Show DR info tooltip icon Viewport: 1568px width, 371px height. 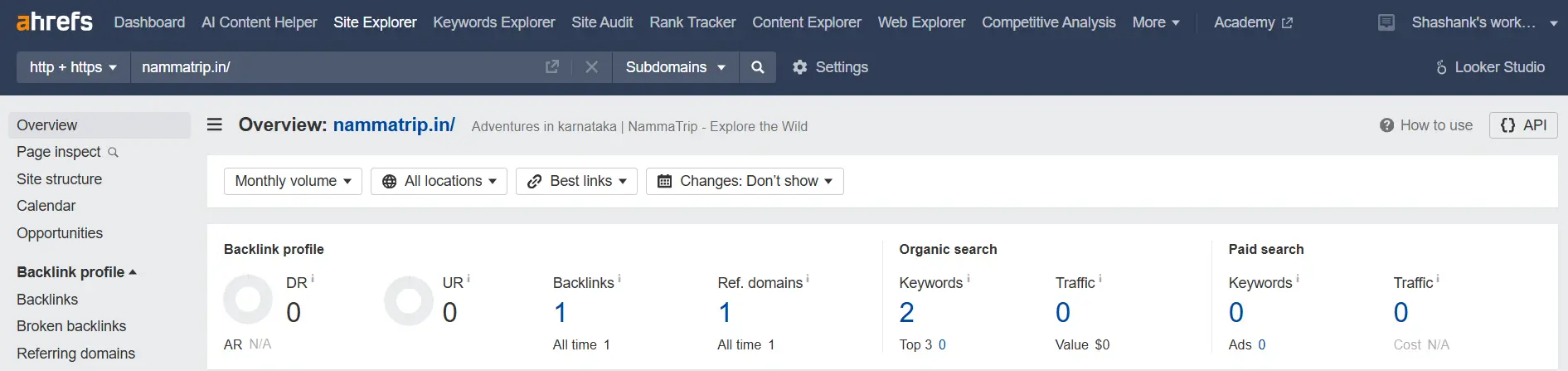313,279
